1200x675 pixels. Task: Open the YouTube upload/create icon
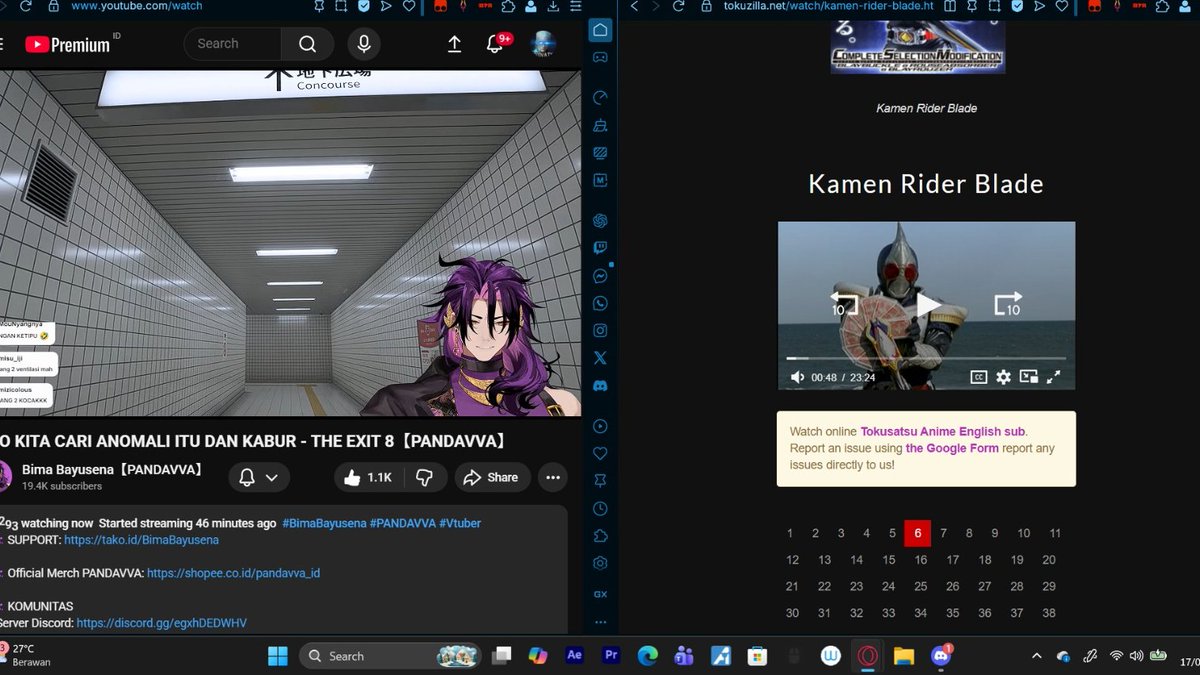click(x=454, y=44)
